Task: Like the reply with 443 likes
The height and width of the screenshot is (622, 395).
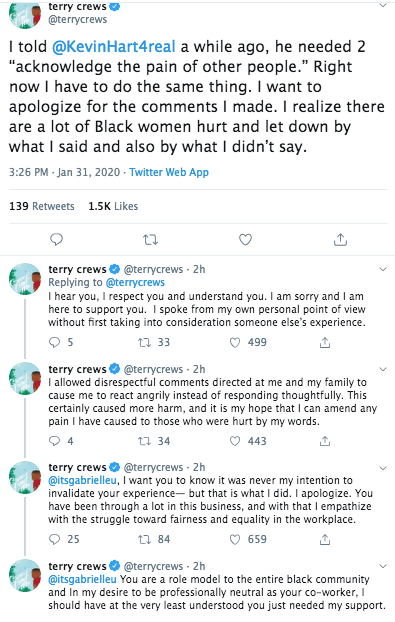Action: pyautogui.click(x=235, y=441)
